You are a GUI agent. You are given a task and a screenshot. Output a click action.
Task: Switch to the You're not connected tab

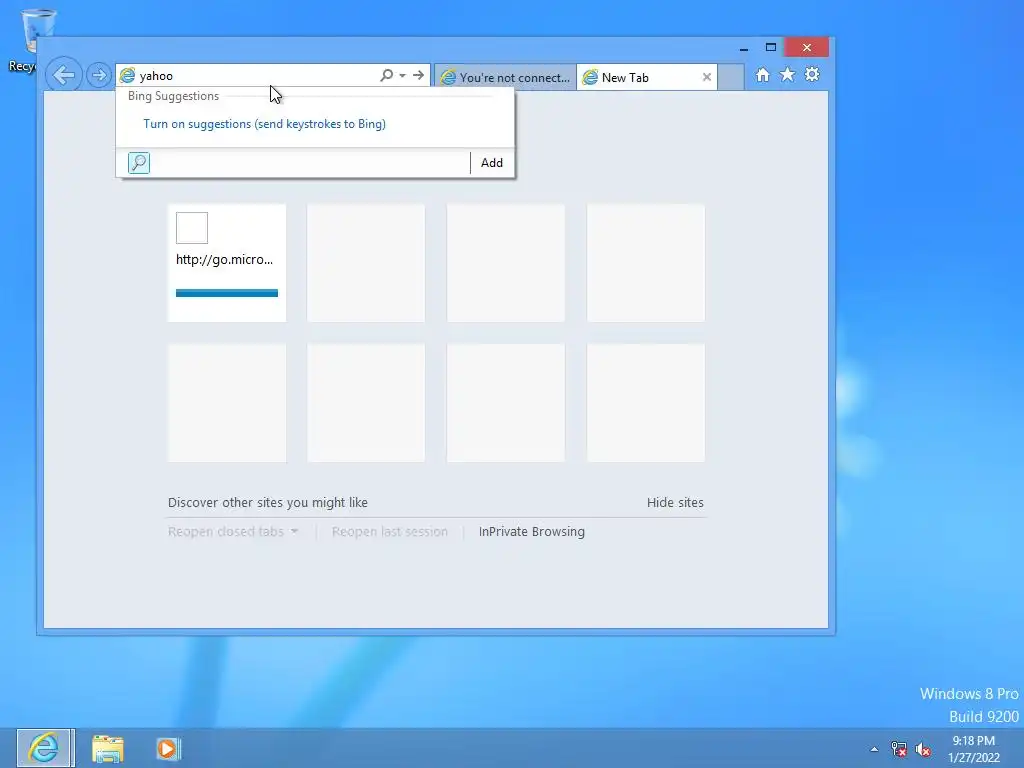(505, 77)
